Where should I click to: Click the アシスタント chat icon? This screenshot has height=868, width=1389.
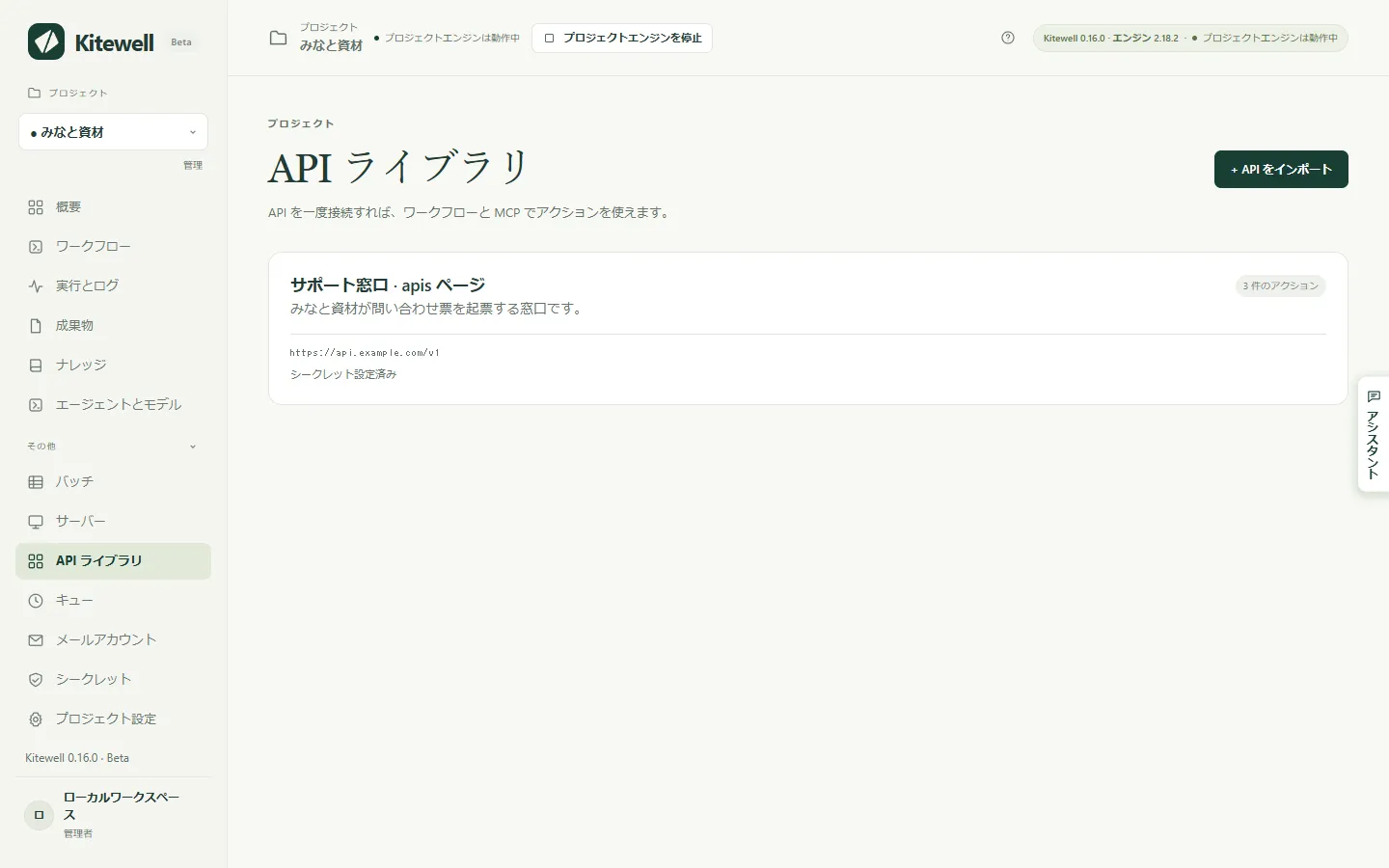pos(1374,396)
